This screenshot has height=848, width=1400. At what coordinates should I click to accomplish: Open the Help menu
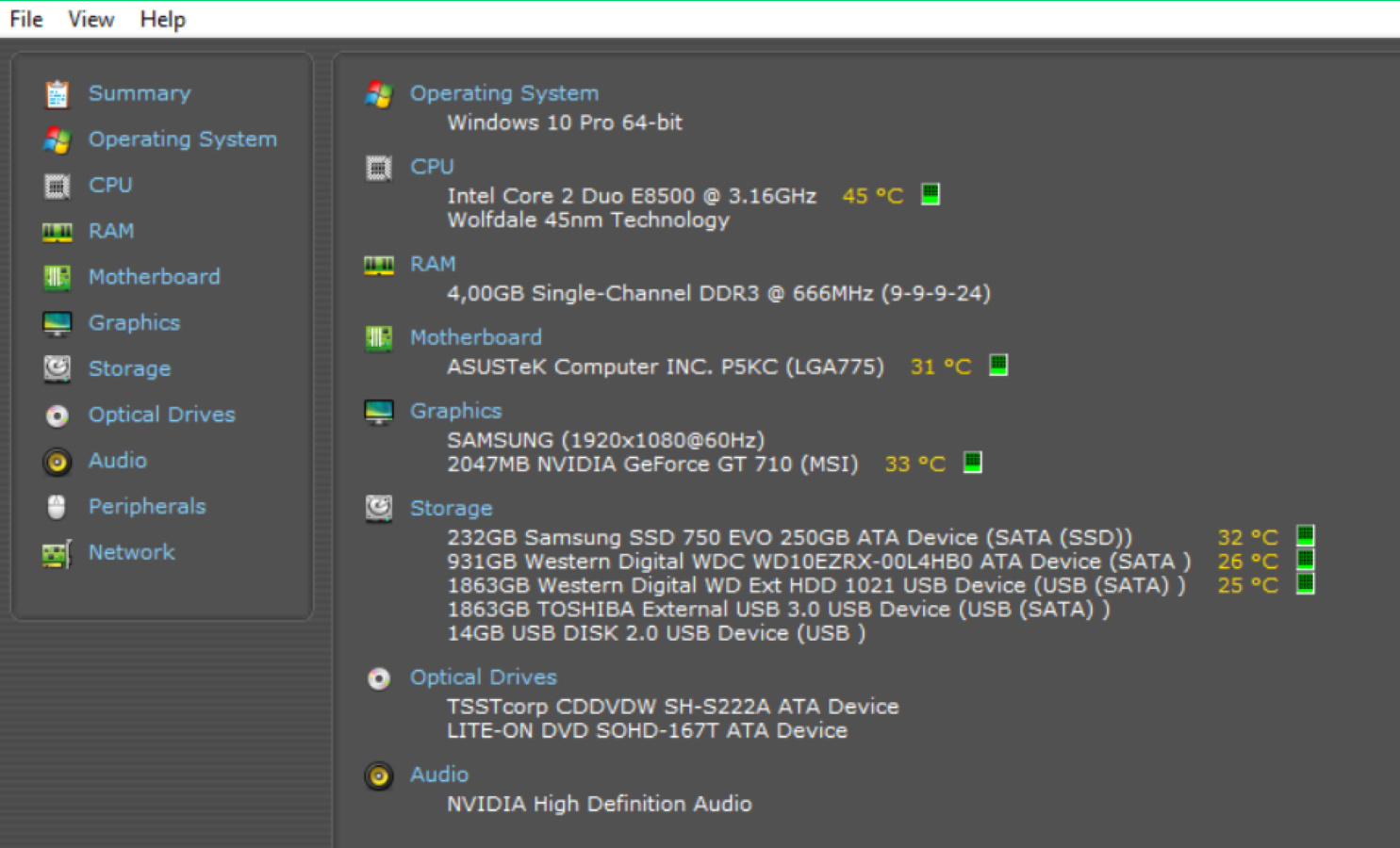(x=163, y=19)
